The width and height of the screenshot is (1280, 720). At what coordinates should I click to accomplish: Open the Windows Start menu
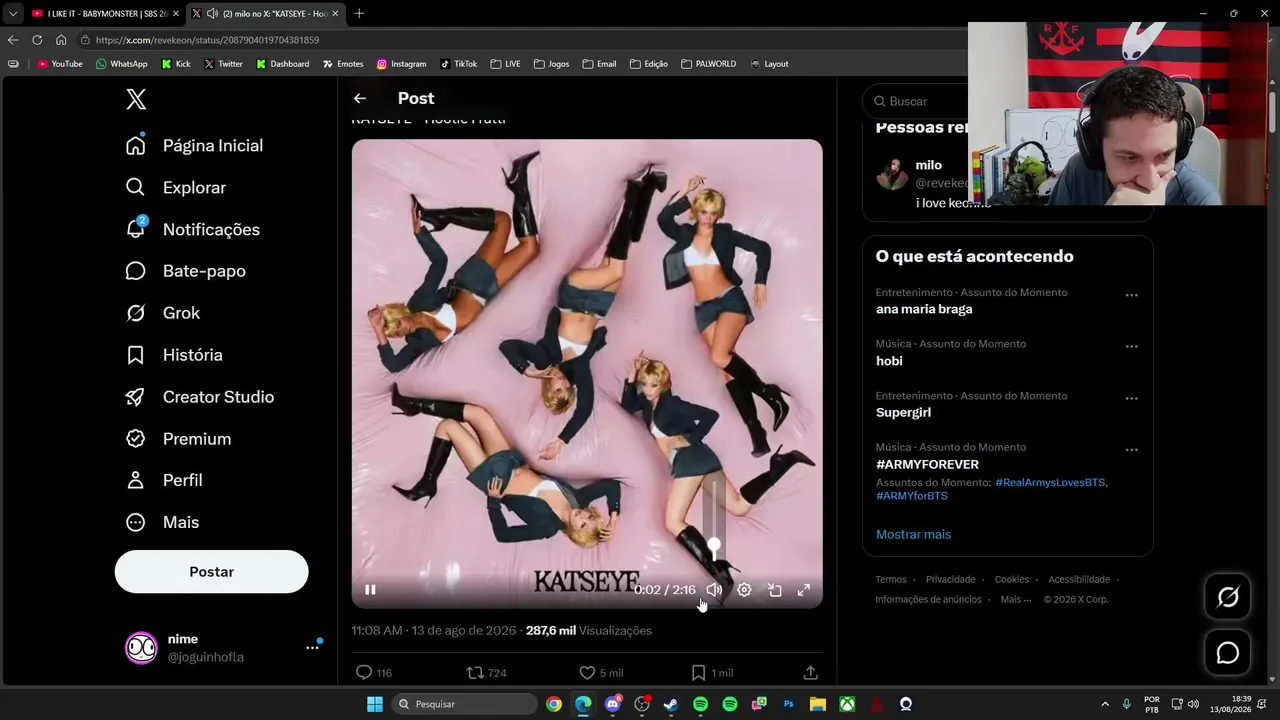pyautogui.click(x=375, y=704)
